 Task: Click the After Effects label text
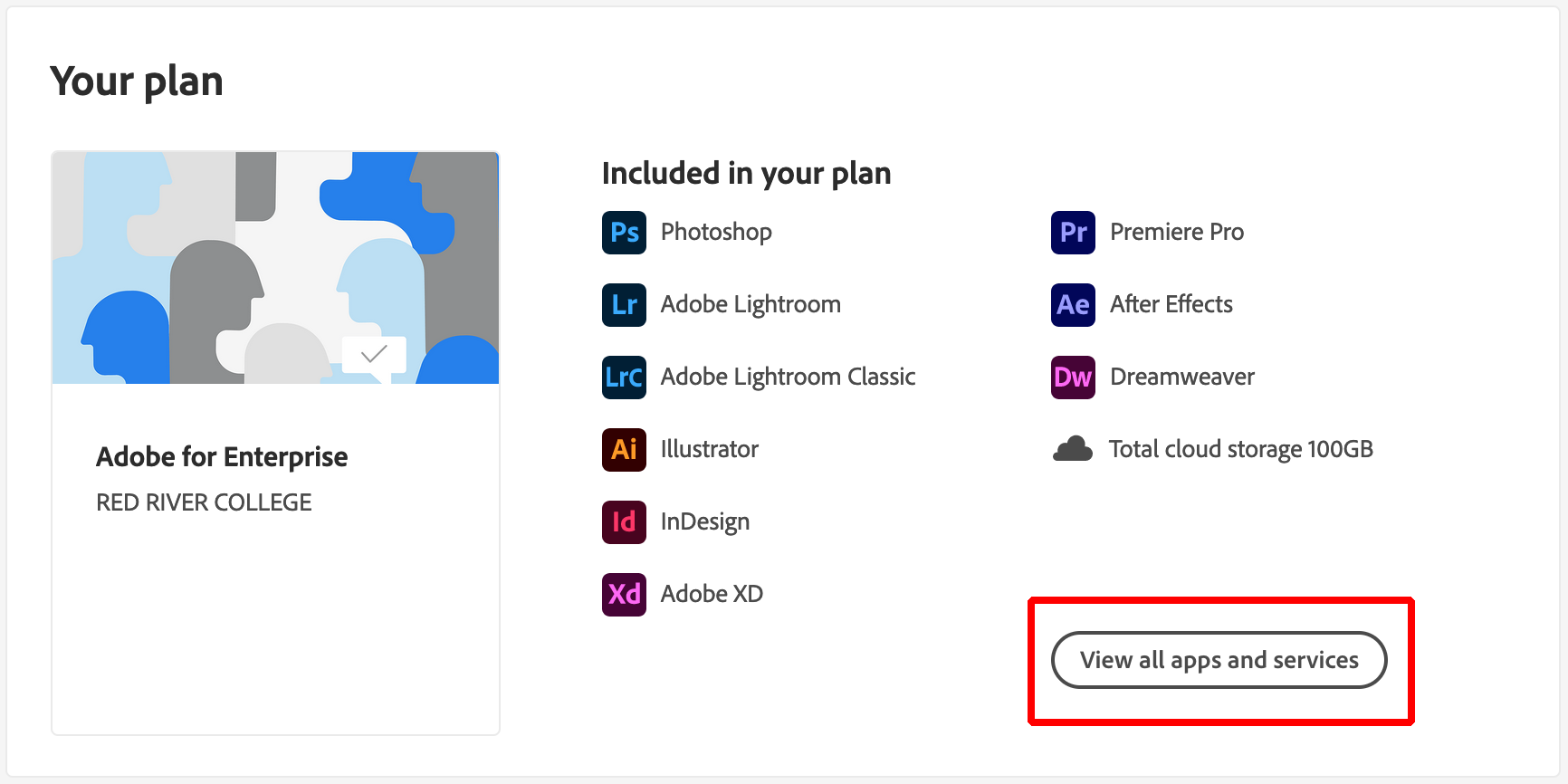click(x=1171, y=304)
